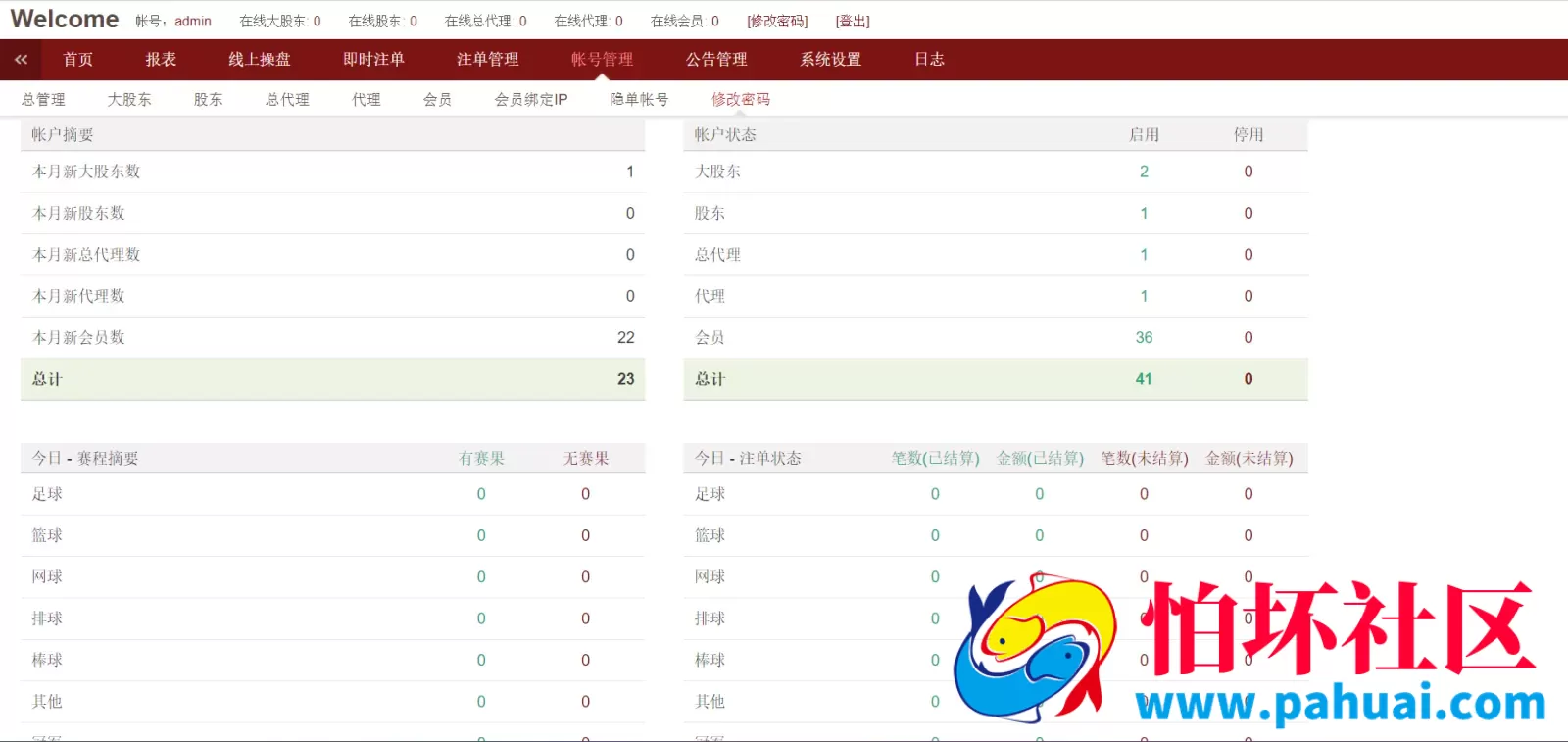This screenshot has width=1568, height=742.
Task: Open 即时注单 page
Action: point(373,60)
